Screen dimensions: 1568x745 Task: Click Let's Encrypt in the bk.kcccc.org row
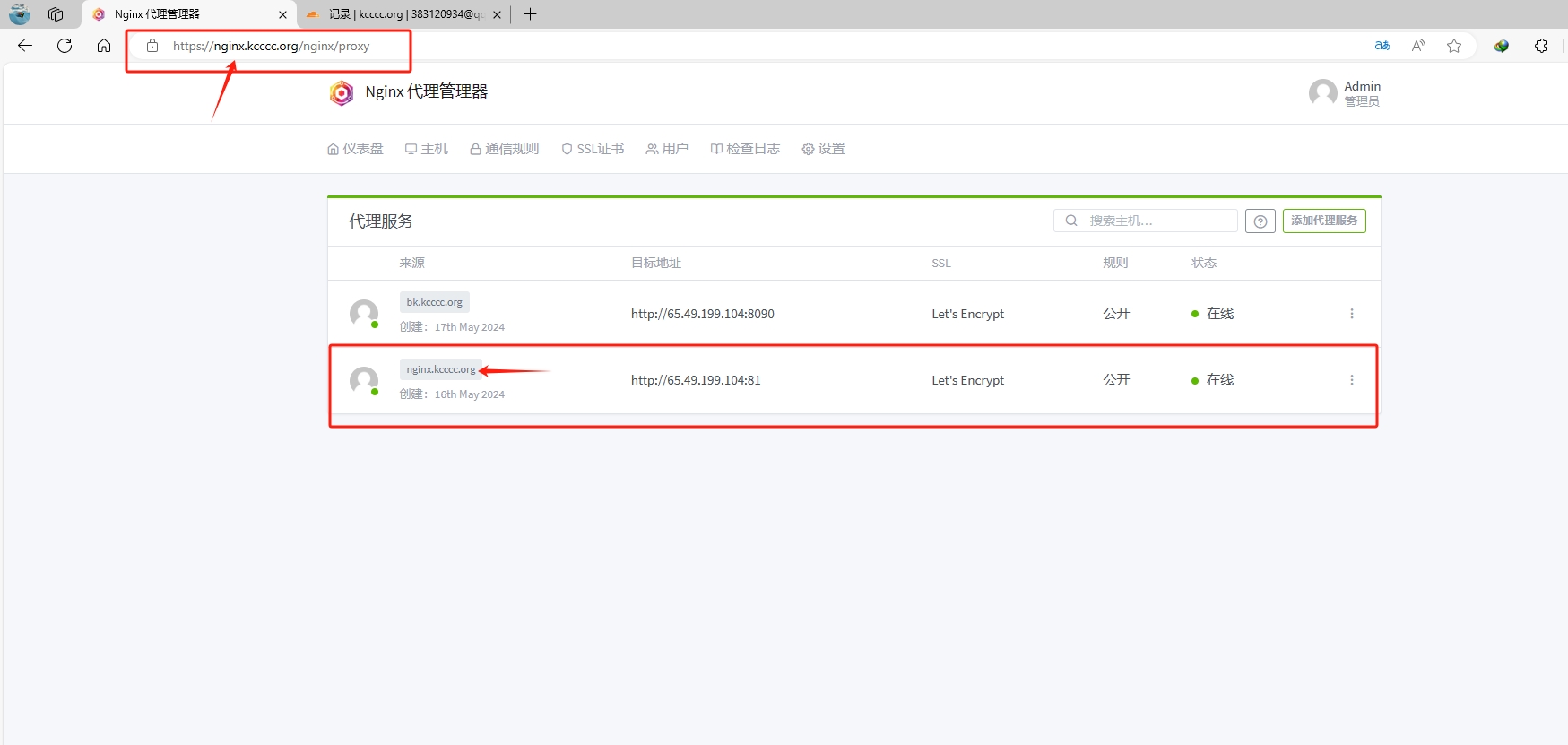point(968,314)
